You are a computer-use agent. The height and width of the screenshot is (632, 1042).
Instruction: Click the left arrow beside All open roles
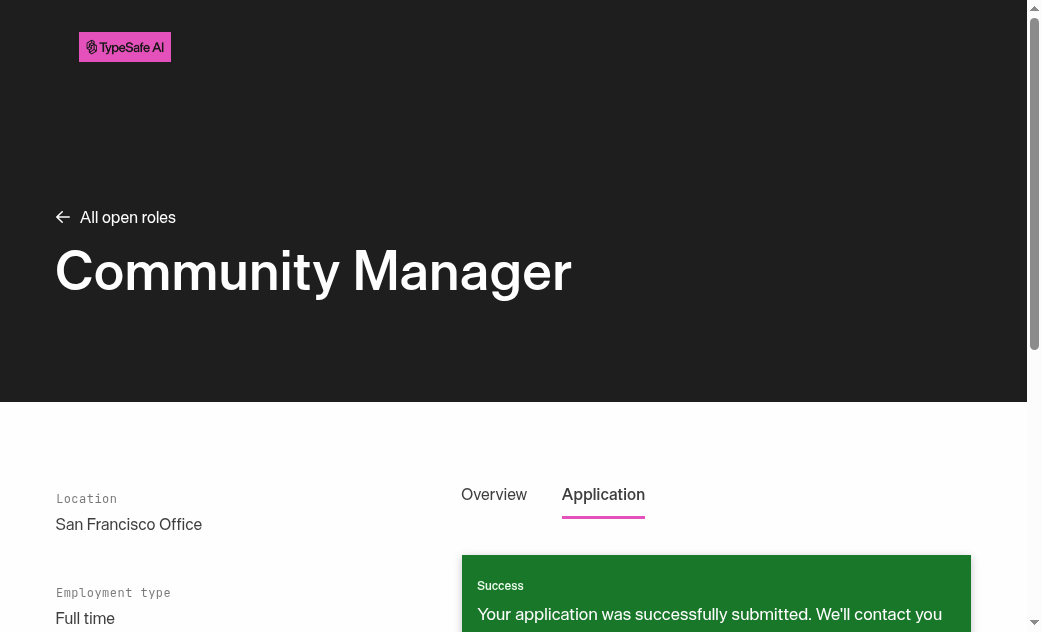coord(62,217)
